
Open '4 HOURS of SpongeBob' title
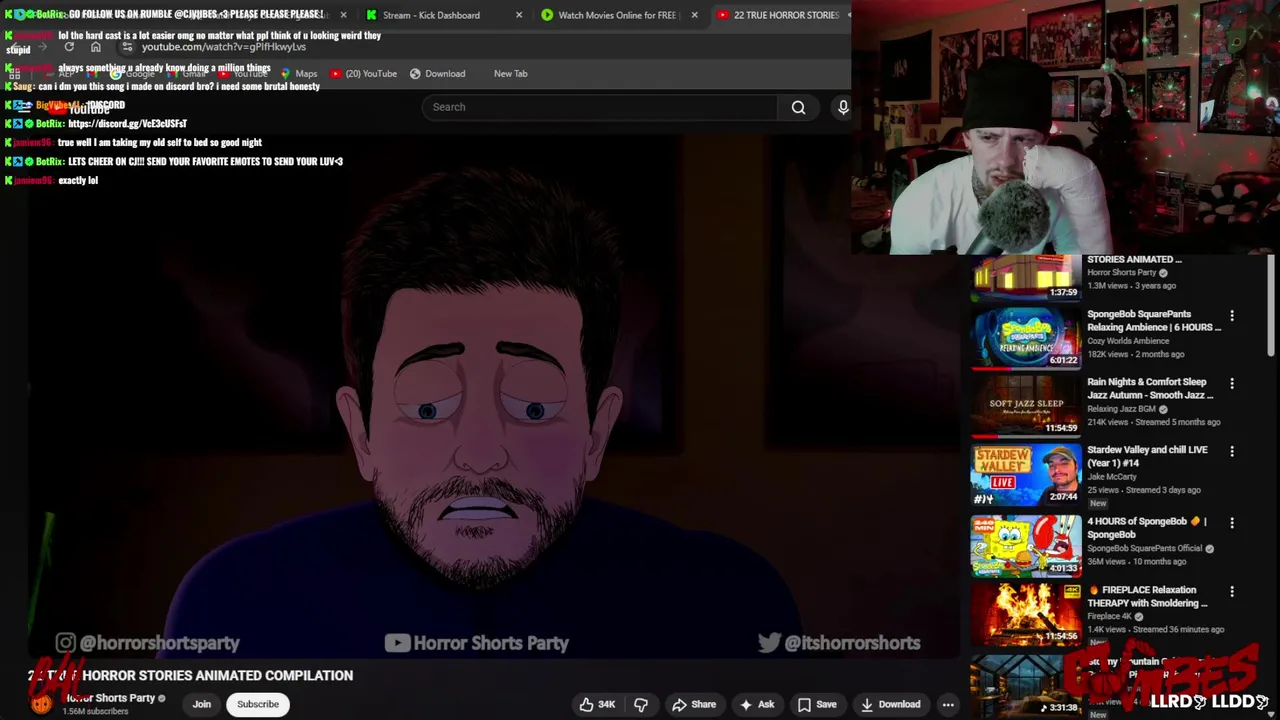1147,528
